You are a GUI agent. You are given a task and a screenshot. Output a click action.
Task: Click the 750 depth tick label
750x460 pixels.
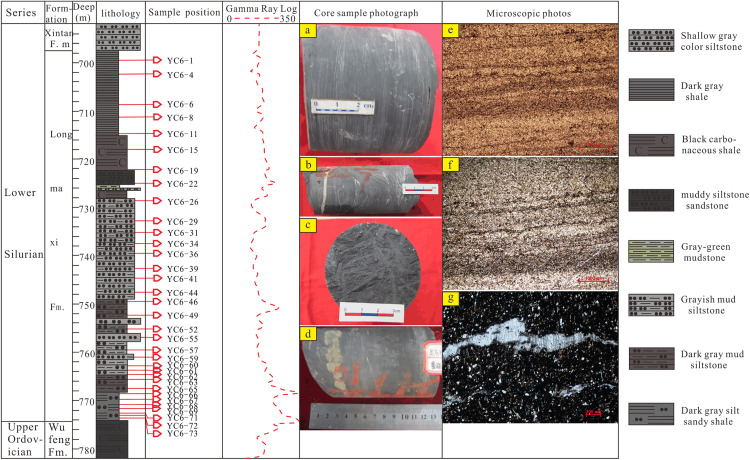coord(87,306)
